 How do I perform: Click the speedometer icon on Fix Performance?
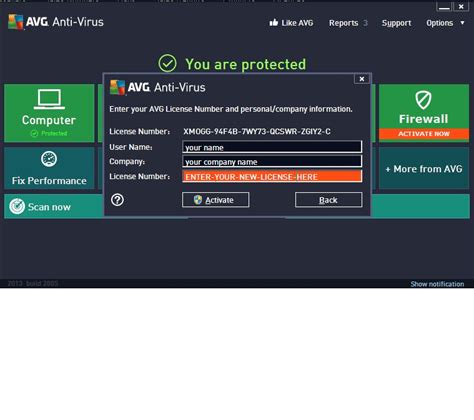click(x=49, y=159)
